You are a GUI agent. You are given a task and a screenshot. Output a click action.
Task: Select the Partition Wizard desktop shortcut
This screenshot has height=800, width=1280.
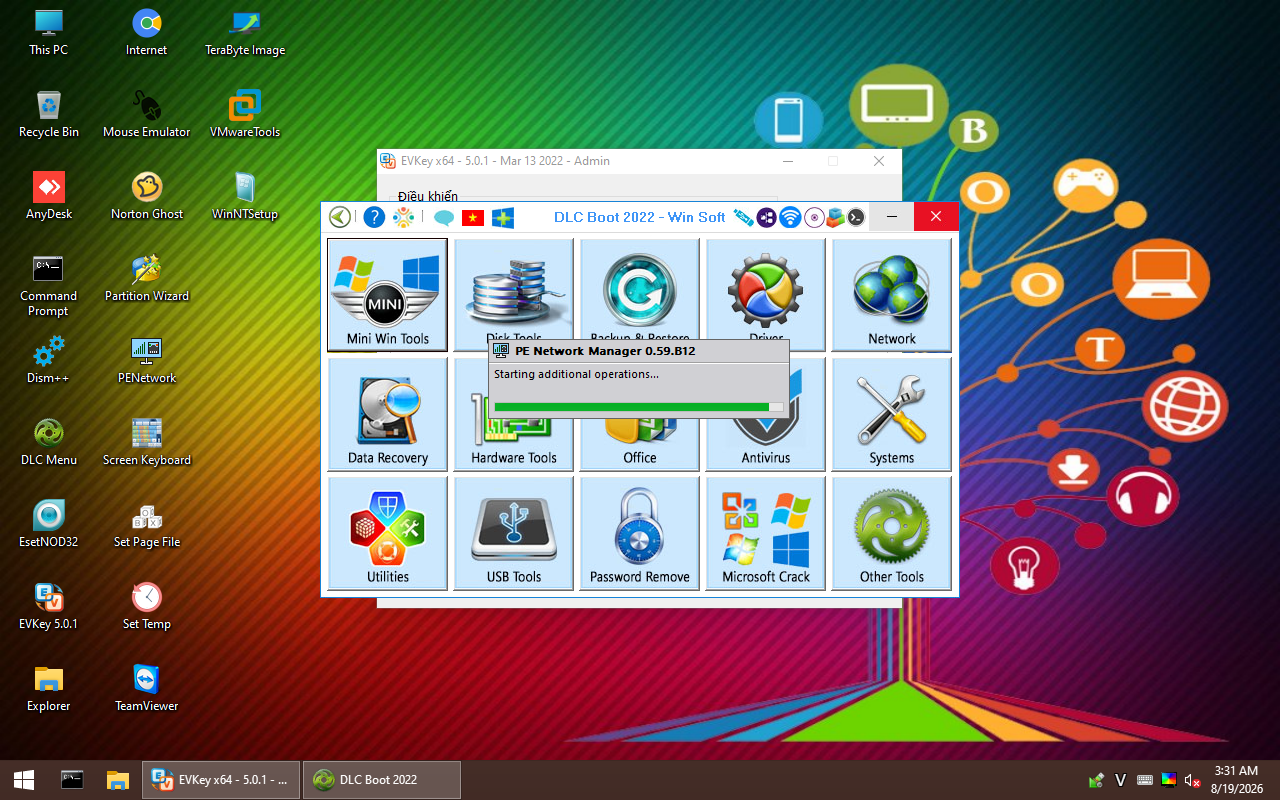click(147, 278)
